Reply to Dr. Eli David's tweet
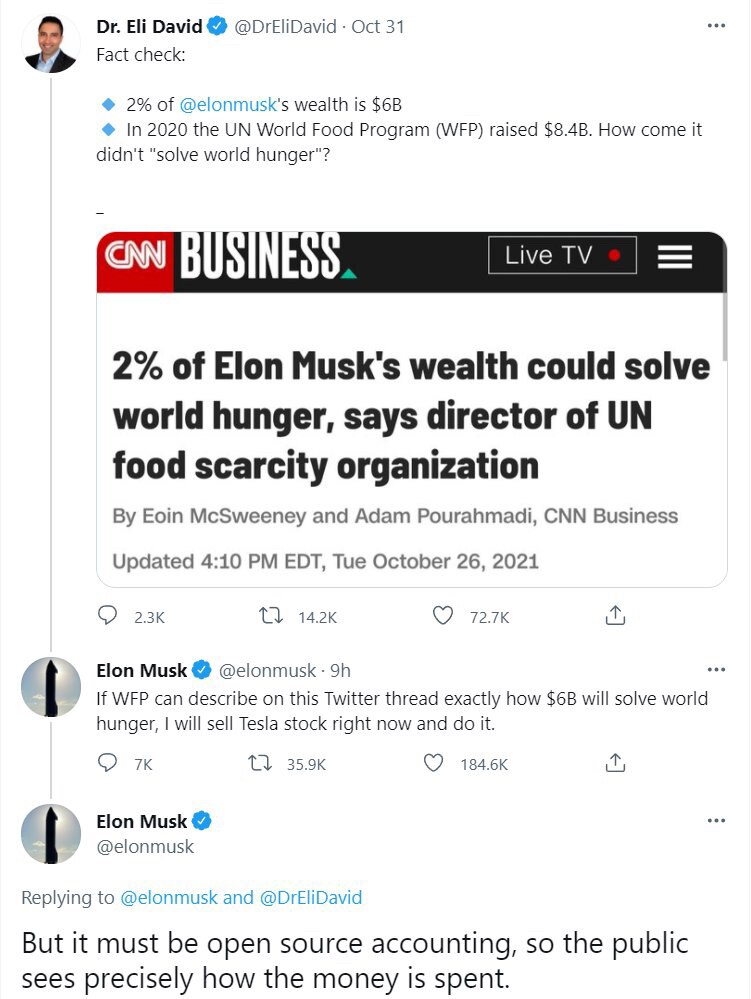751x999 pixels. [107, 617]
